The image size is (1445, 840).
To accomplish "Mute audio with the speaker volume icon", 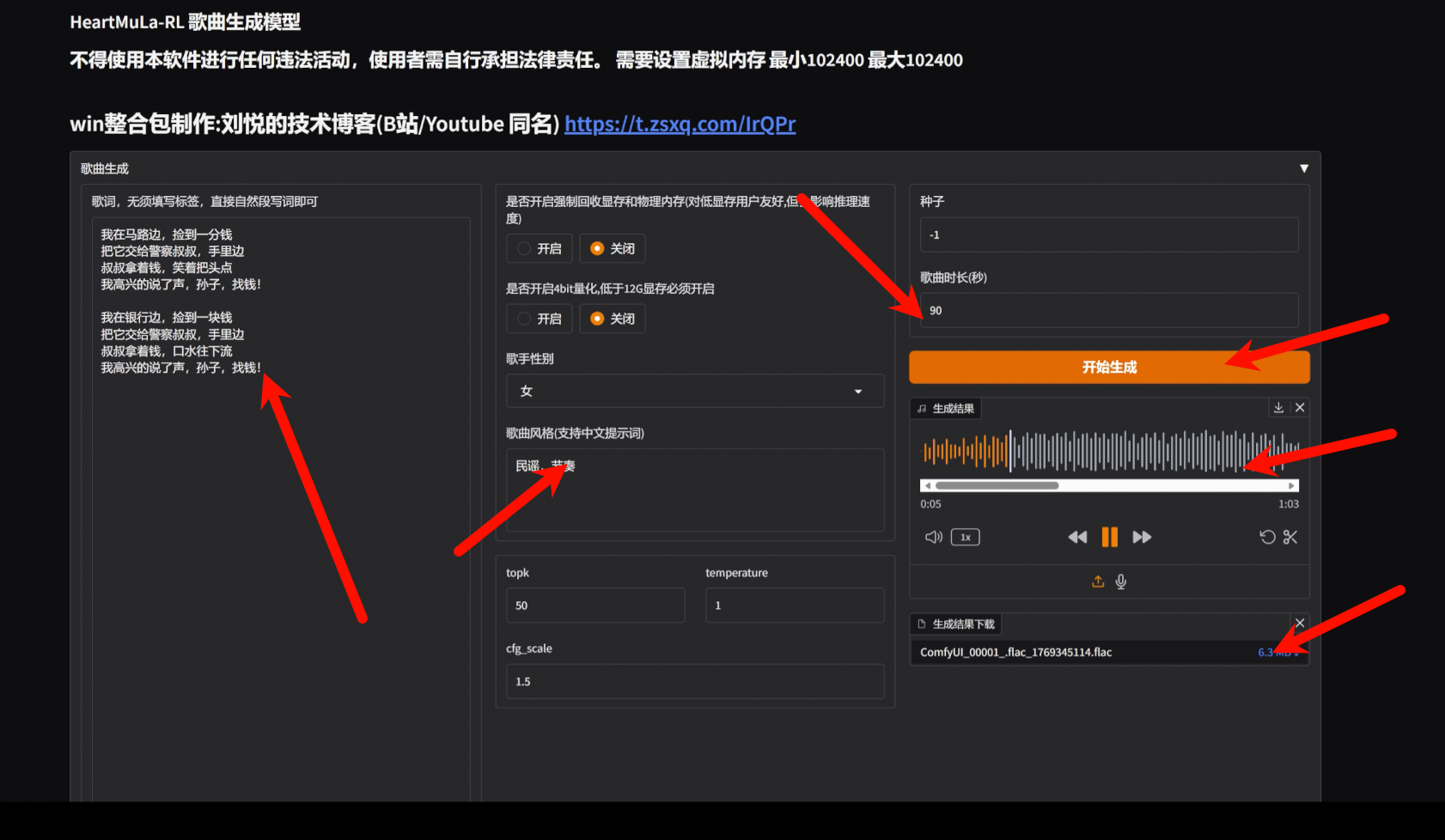I will pyautogui.click(x=933, y=538).
